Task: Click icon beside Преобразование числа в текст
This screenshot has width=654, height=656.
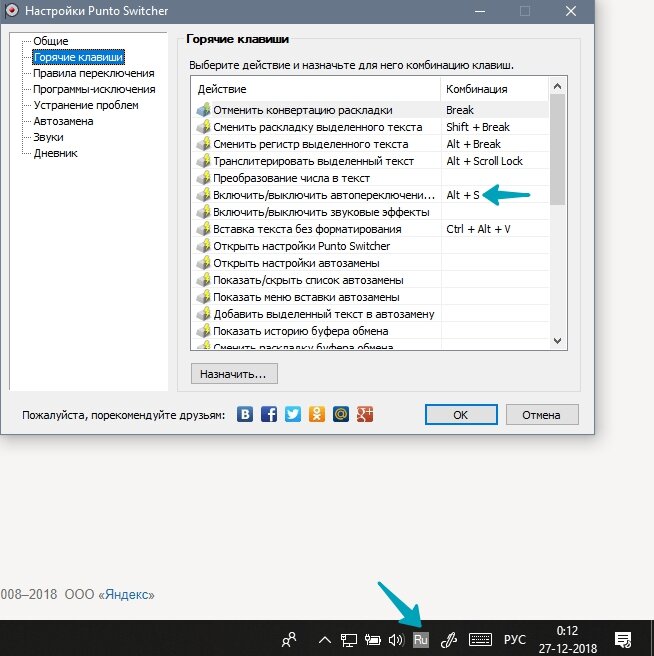Action: coord(203,178)
